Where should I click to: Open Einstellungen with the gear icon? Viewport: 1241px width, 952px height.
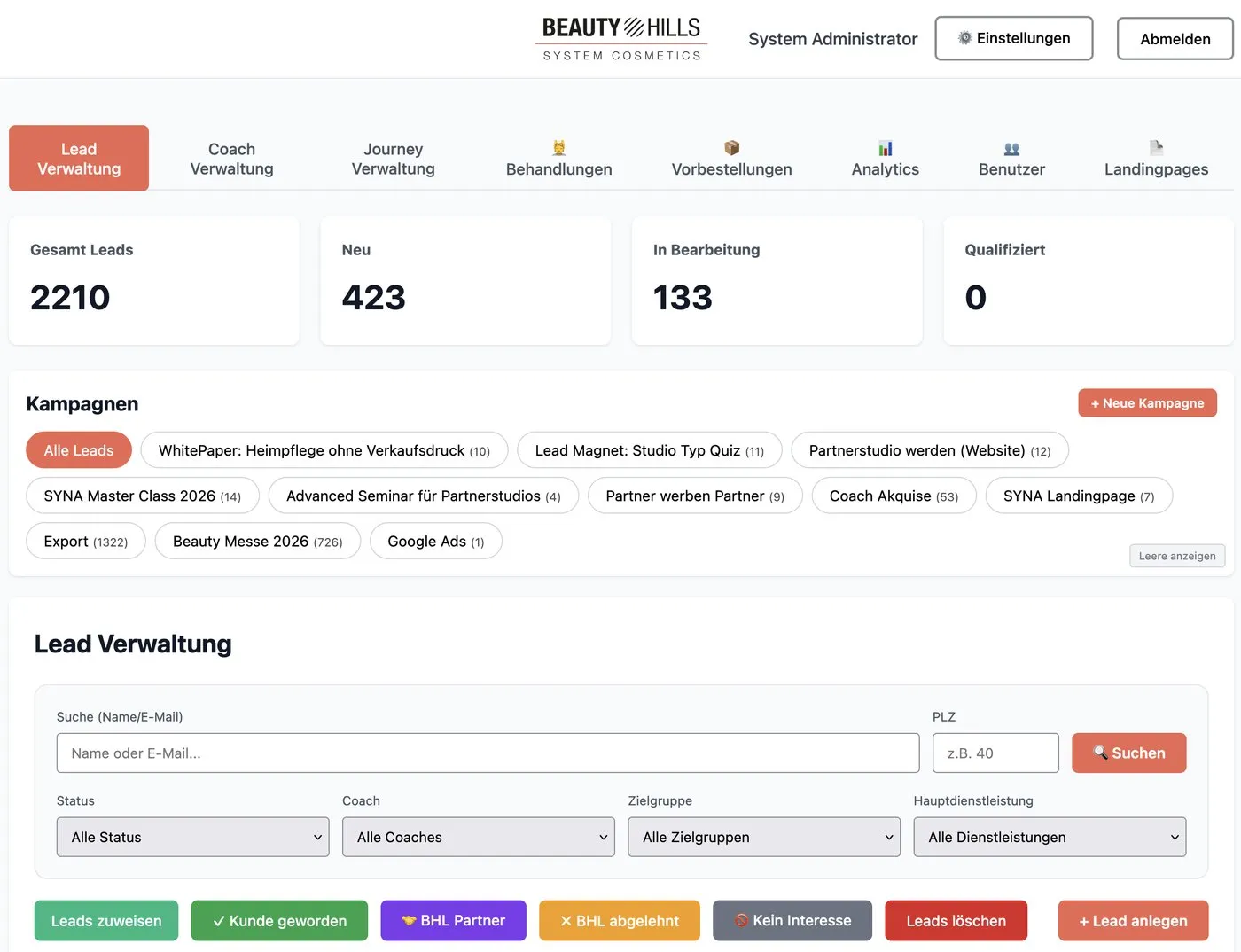(1014, 38)
